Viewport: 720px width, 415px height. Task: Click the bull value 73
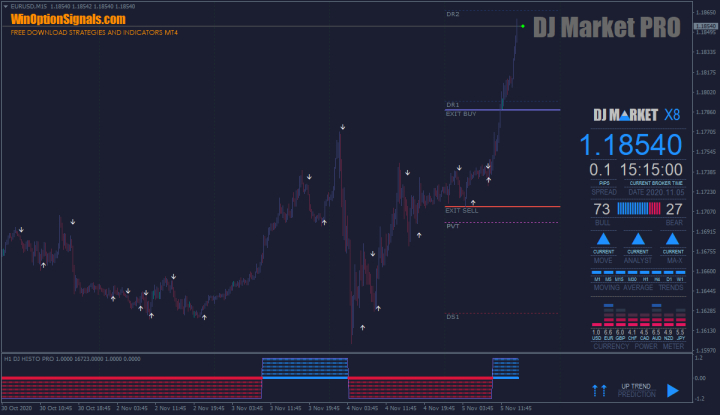tap(602, 209)
